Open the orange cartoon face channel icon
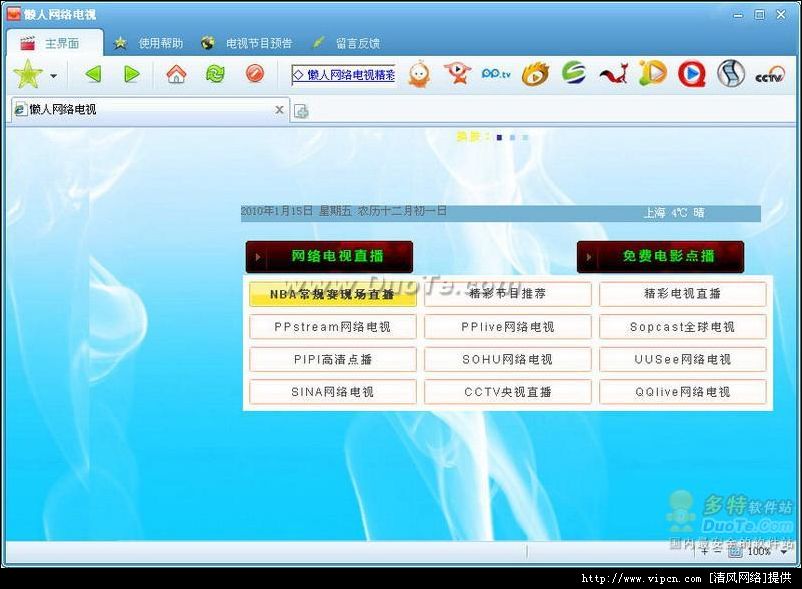 (419, 74)
